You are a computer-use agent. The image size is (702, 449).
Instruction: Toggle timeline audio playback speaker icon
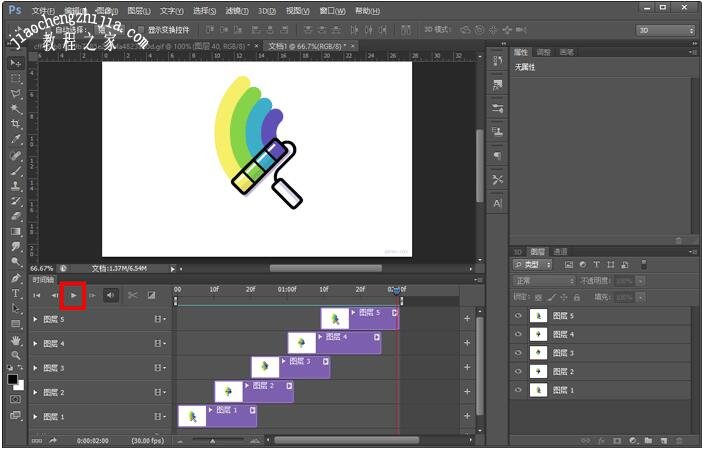pyautogui.click(x=110, y=295)
